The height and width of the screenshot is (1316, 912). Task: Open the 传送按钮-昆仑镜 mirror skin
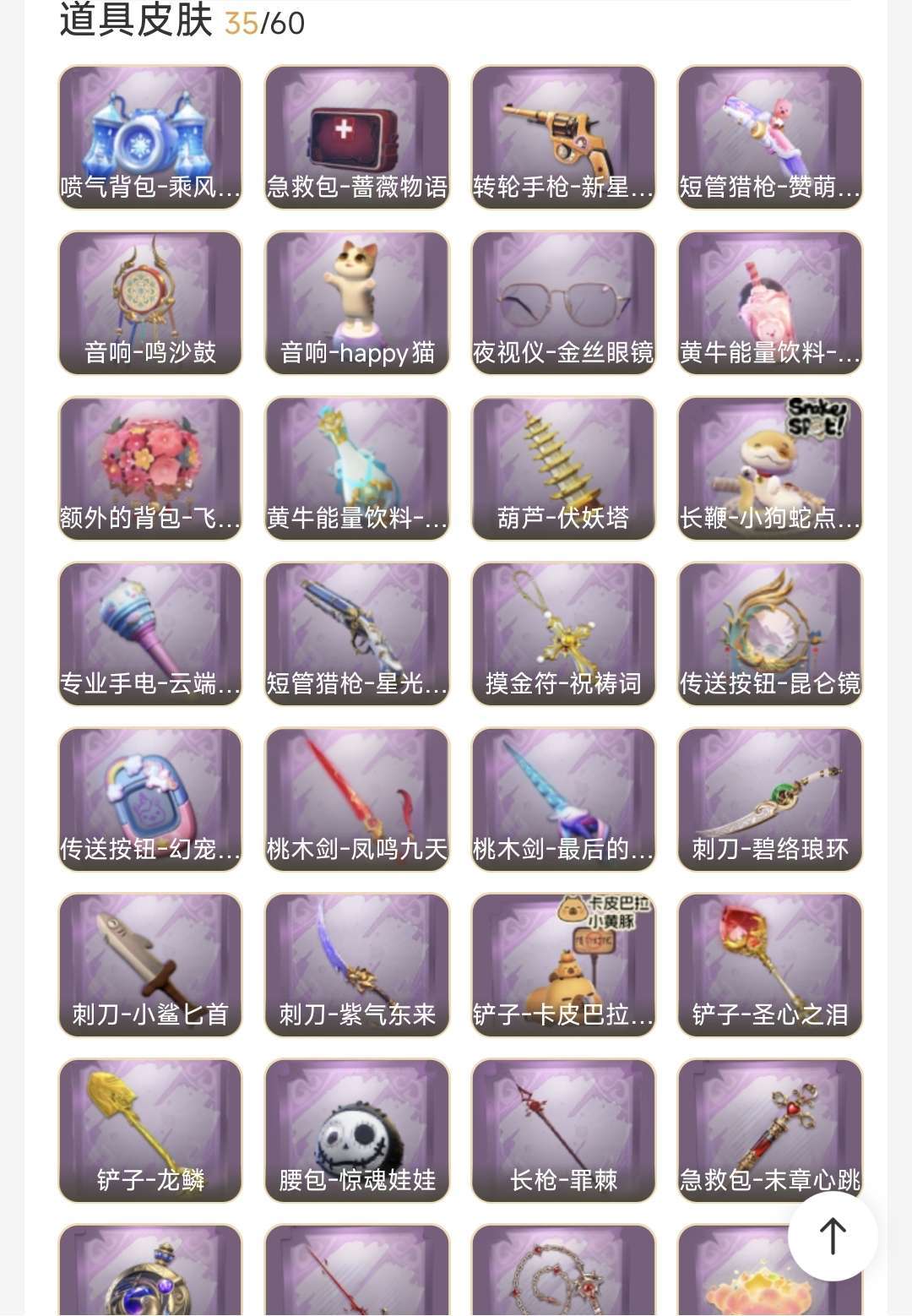(x=770, y=634)
